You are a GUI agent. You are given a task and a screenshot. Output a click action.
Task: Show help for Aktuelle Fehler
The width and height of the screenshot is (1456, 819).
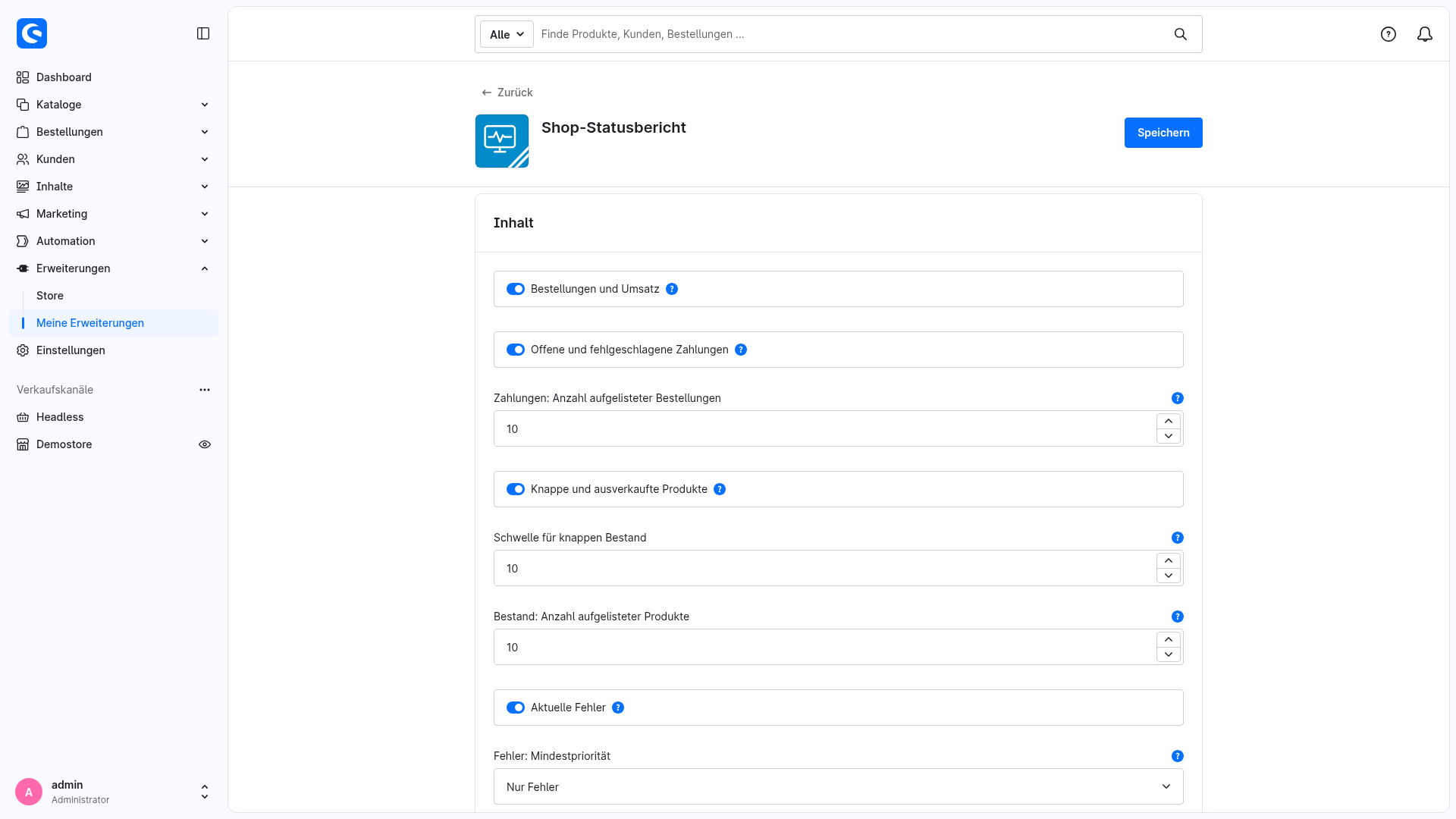(x=618, y=708)
